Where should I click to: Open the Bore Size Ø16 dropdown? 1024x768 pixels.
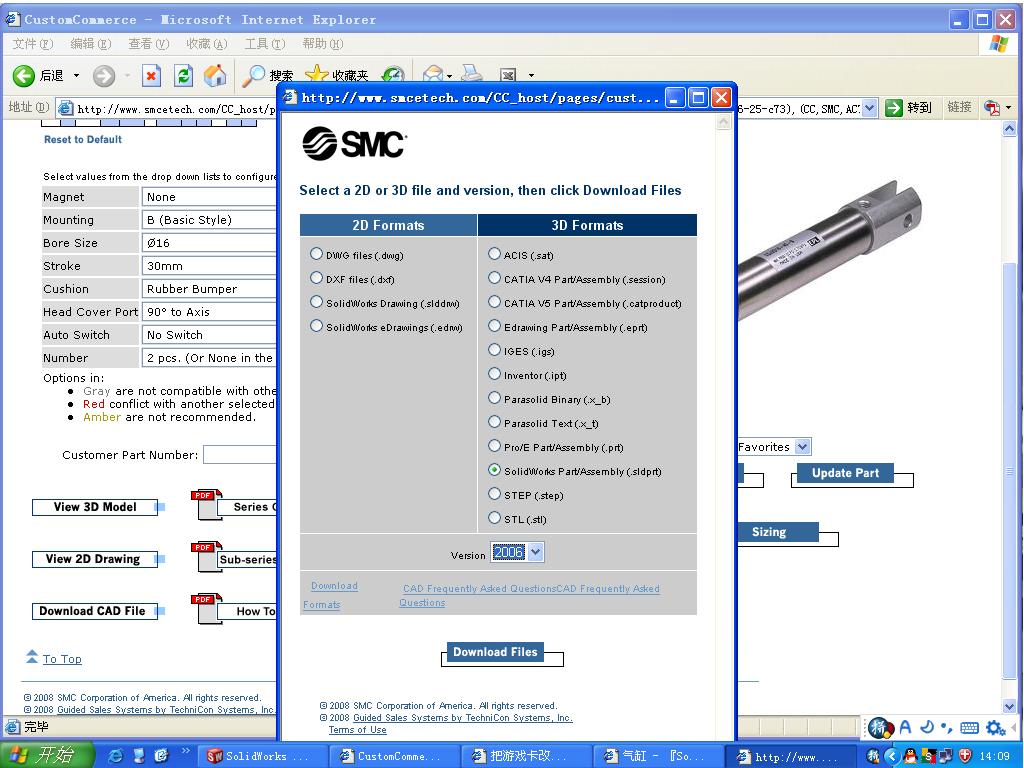(x=208, y=242)
